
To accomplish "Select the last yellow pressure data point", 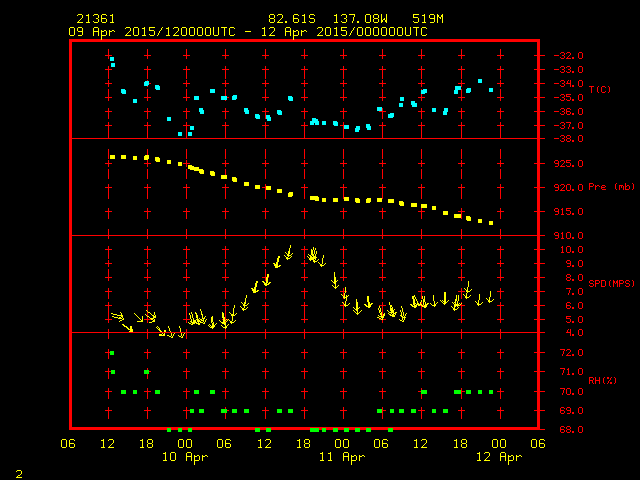I will [x=492, y=223].
